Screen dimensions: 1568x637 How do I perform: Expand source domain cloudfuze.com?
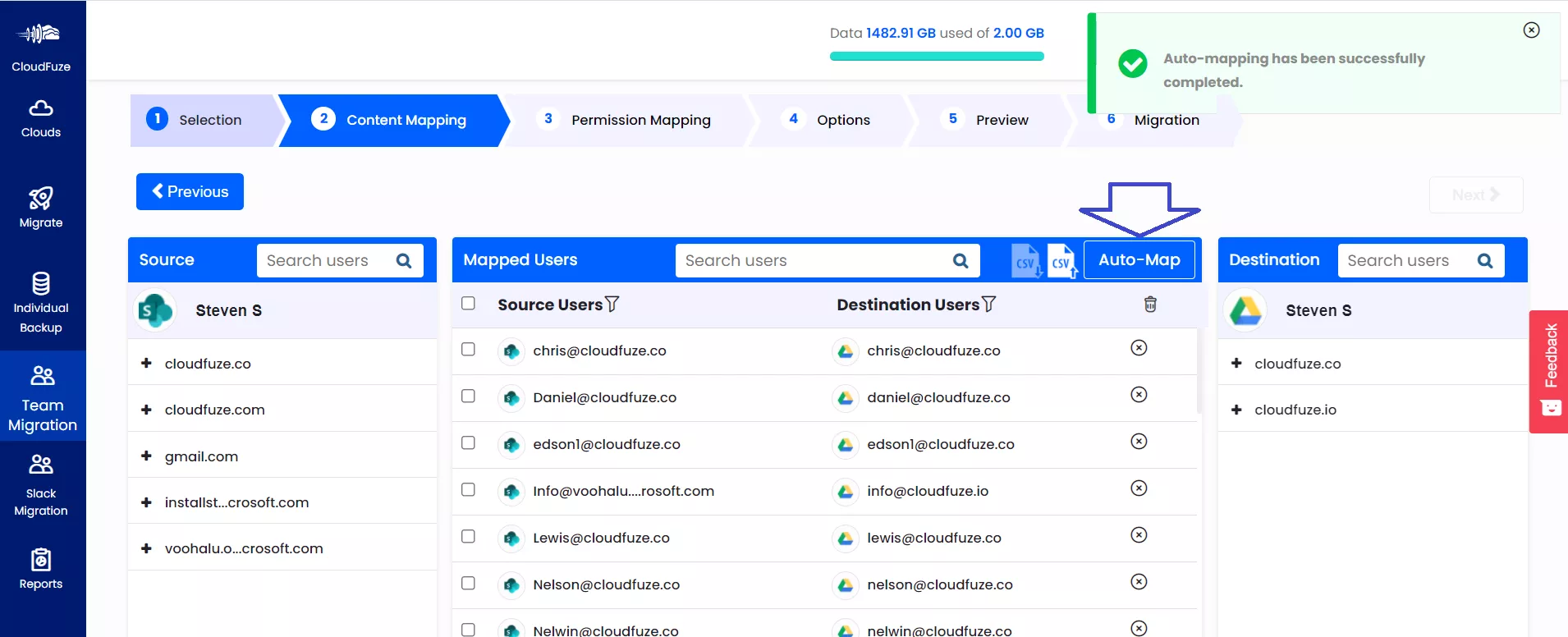146,409
